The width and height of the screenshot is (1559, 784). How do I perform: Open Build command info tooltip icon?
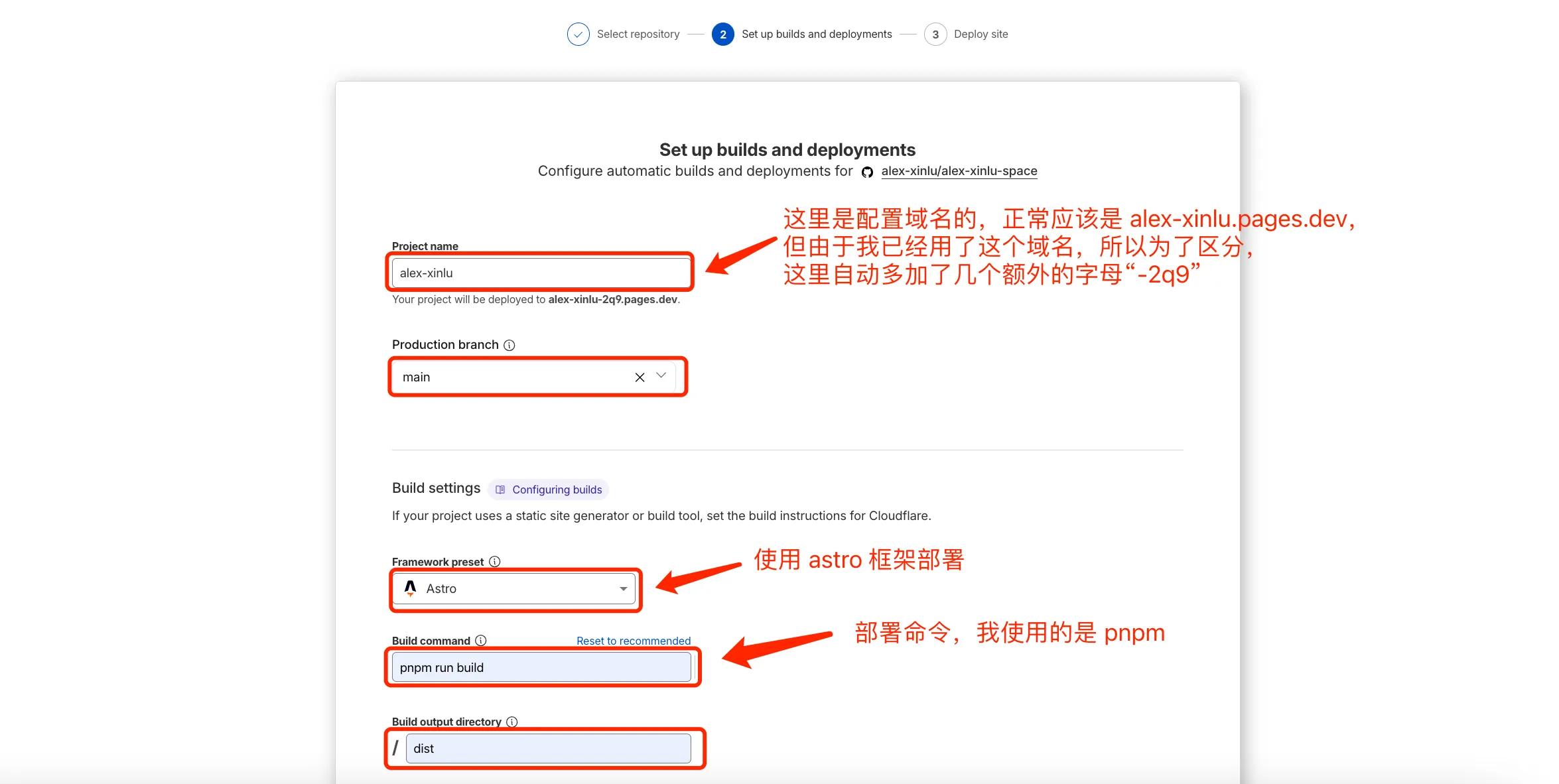pos(480,641)
